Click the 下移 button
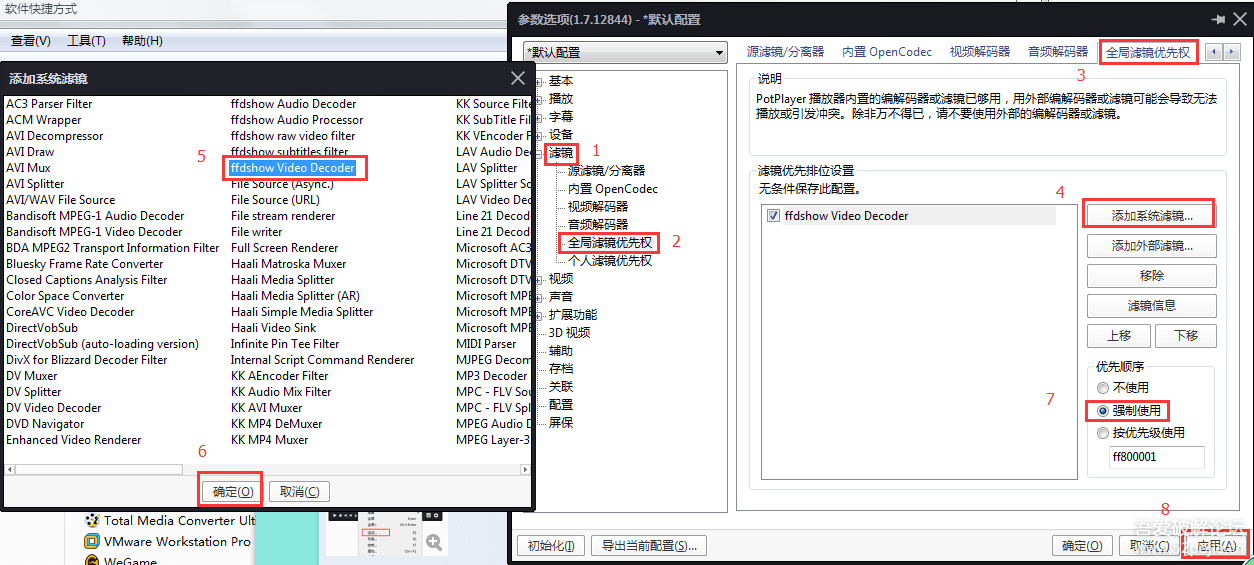This screenshot has height=565, width=1254. click(1186, 336)
